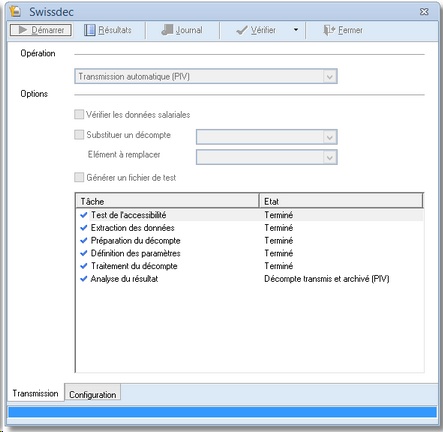The width and height of the screenshot is (443, 432).
Task: Switch to the Transmission tab
Action: [35, 393]
